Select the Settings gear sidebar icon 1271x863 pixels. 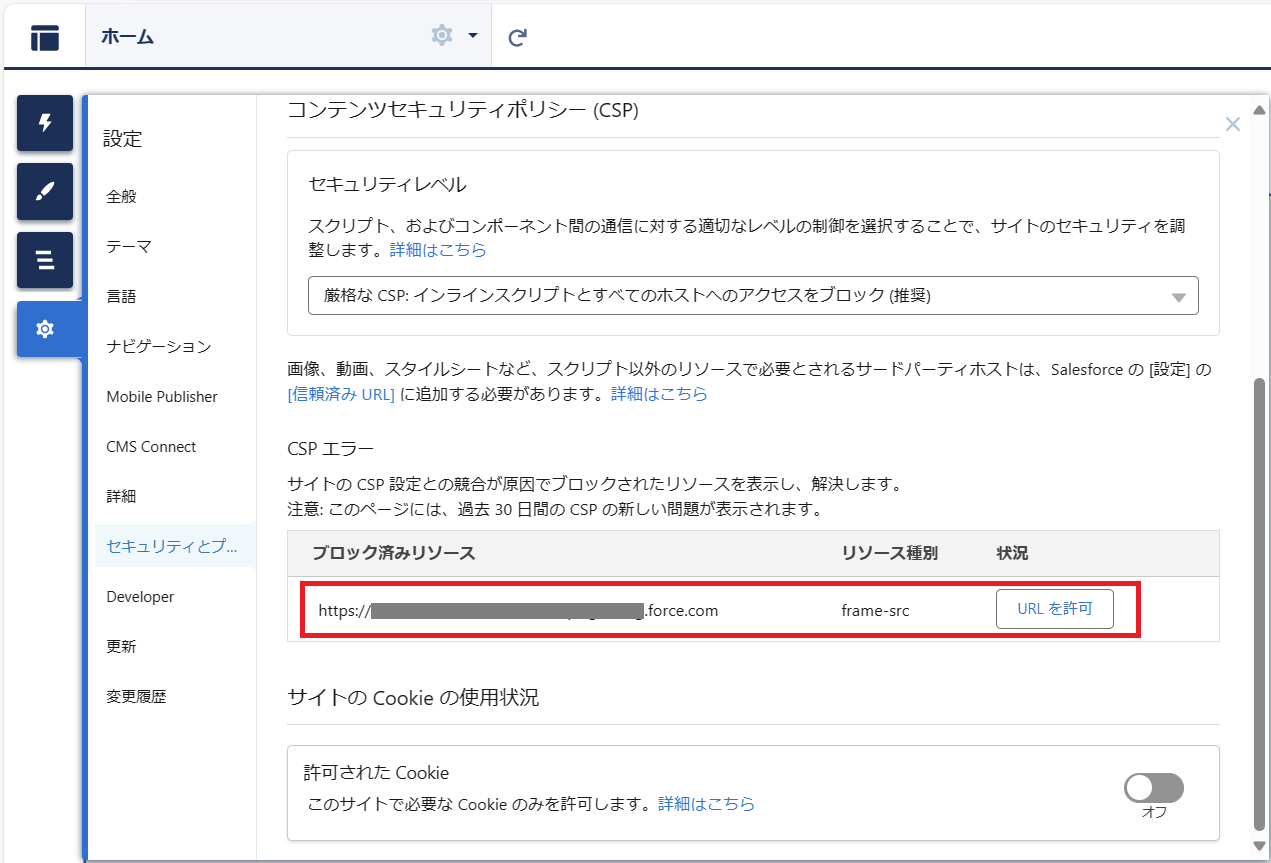coord(45,329)
